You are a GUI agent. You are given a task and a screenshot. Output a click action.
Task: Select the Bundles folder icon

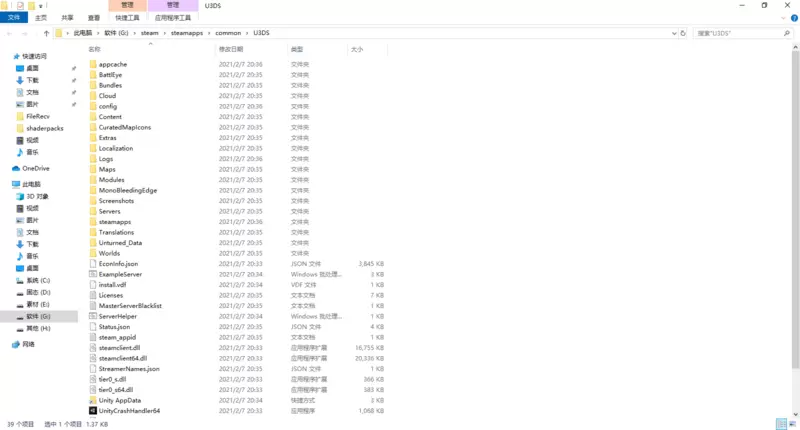tap(93, 85)
